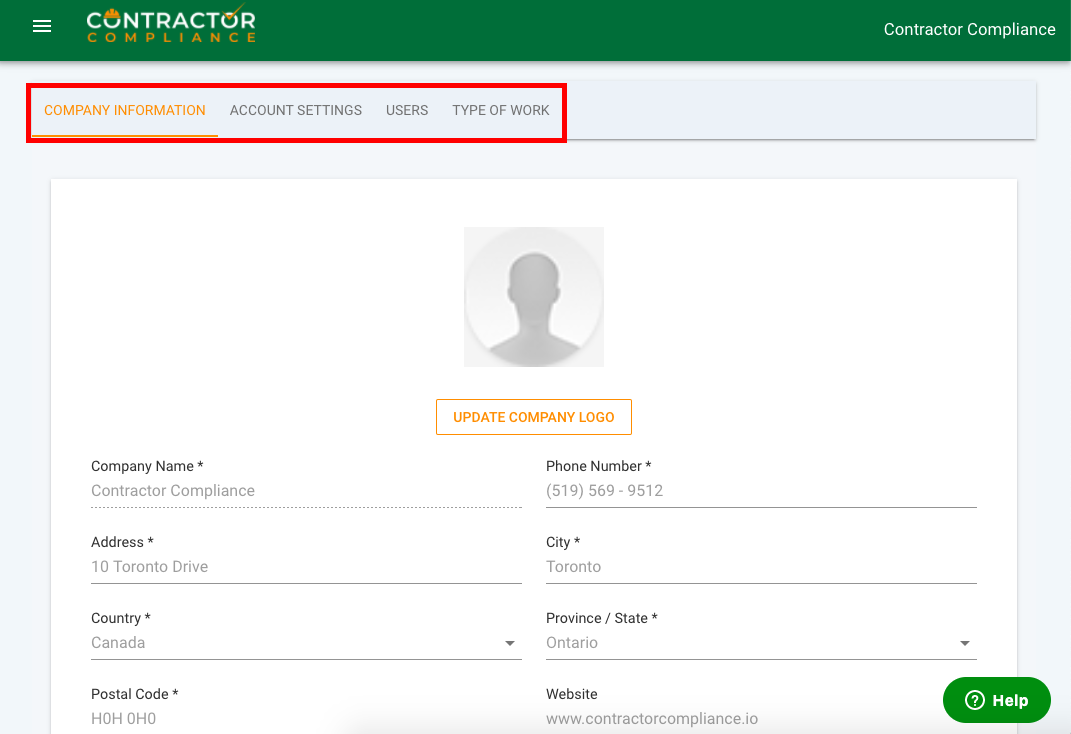Click the Address field with 10 Toronto Drive
This screenshot has height=734, width=1071.
[x=305, y=567]
